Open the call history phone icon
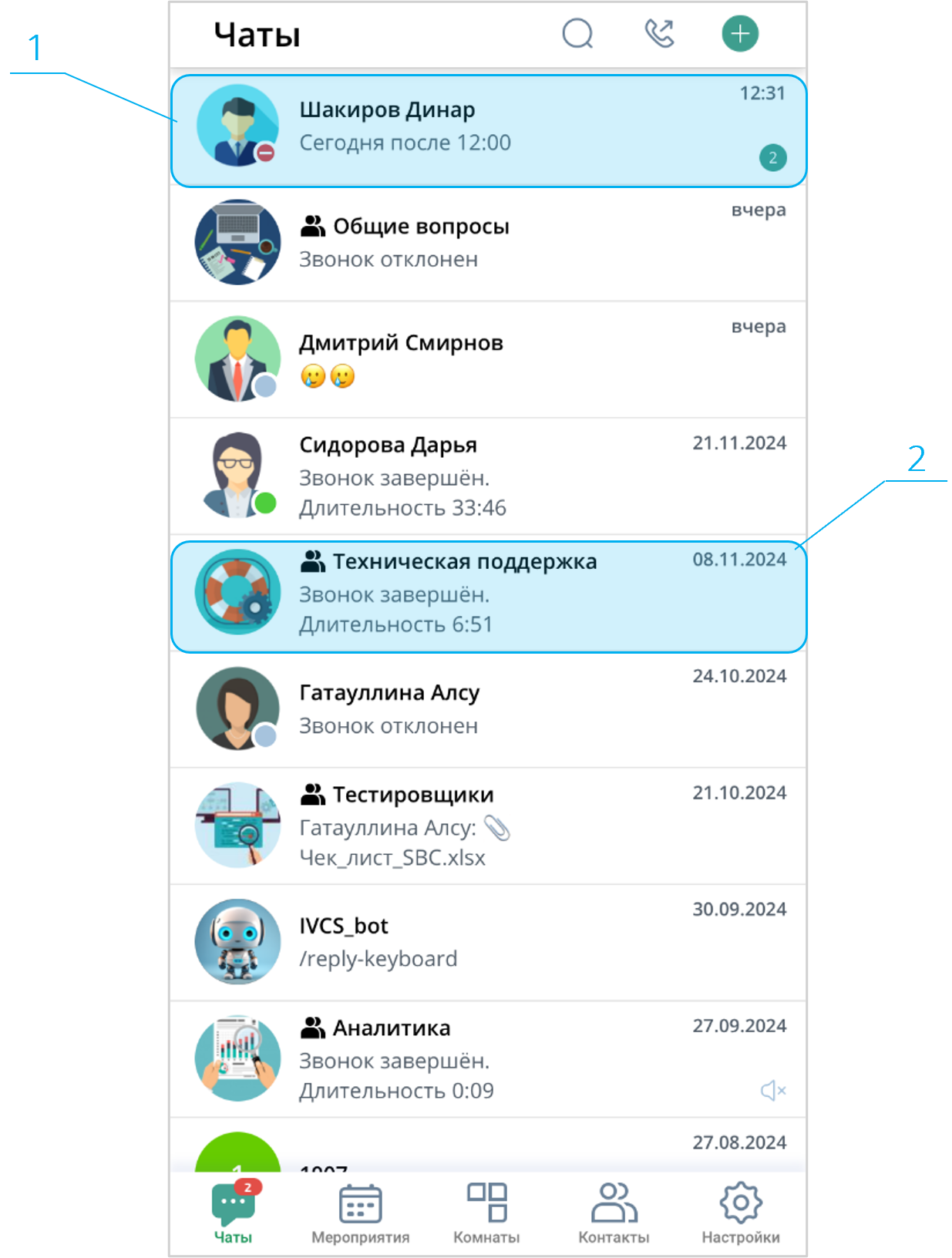 click(x=659, y=33)
